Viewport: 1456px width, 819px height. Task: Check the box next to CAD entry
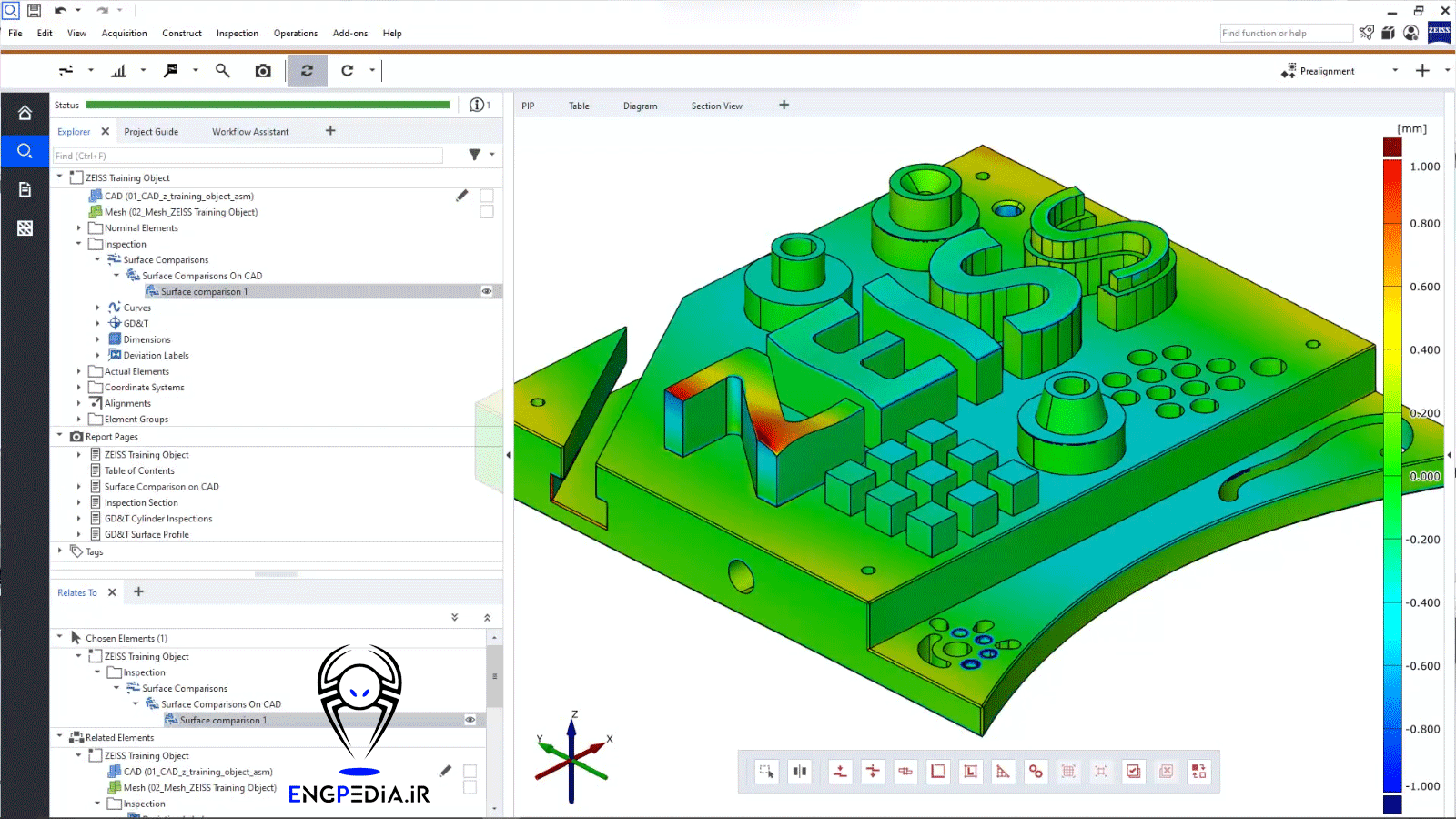click(487, 196)
